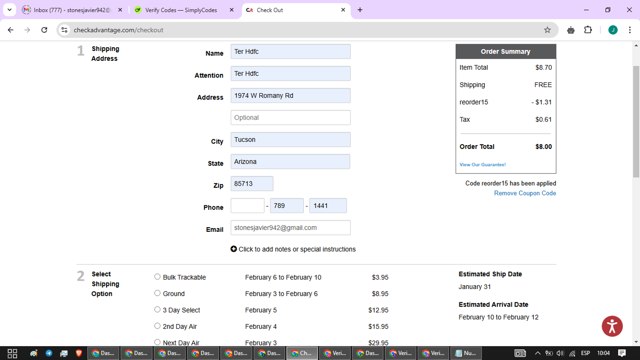This screenshot has height=360, width=640.
Task: Edit the Zip field showing 85713
Action: coord(252,184)
